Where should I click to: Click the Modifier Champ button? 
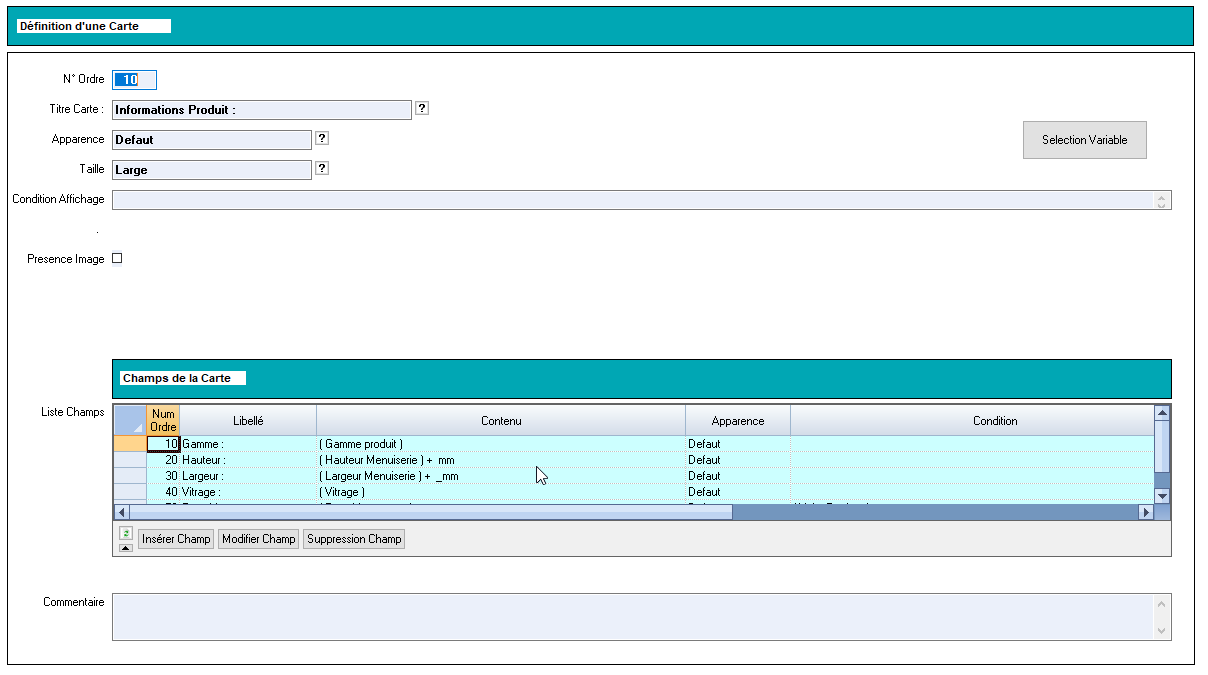[x=259, y=539]
